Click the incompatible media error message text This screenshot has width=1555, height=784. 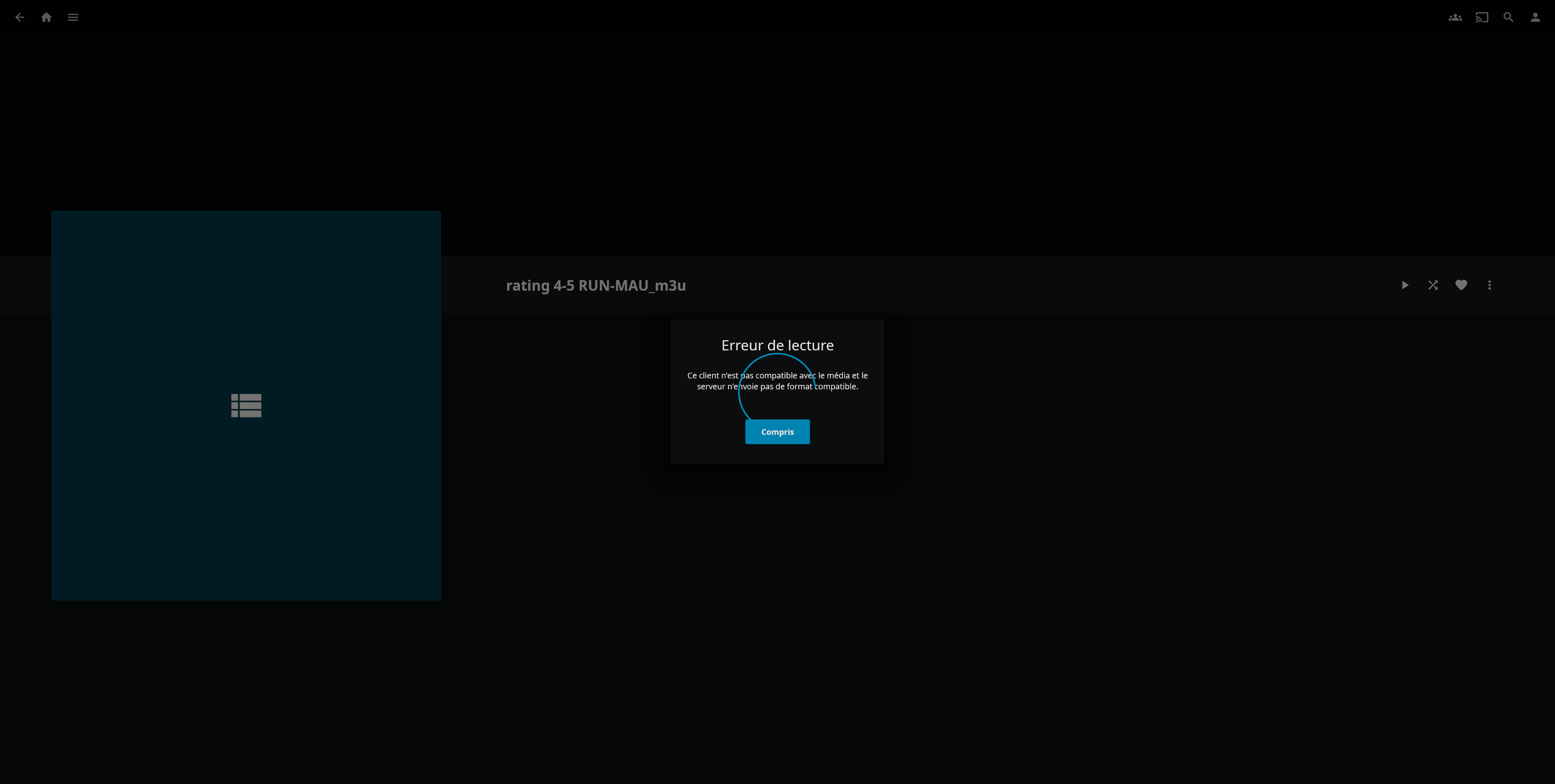777,380
